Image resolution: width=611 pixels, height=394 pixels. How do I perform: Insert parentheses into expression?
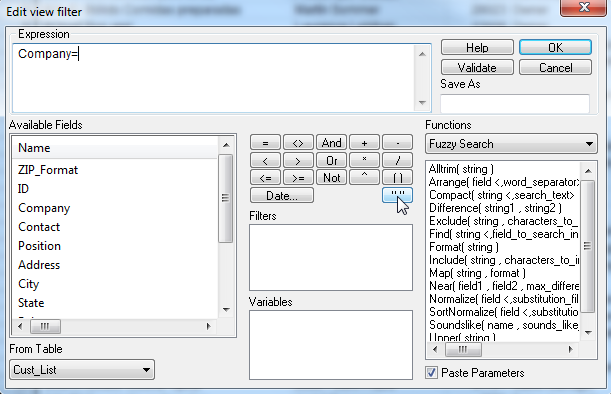click(x=397, y=178)
